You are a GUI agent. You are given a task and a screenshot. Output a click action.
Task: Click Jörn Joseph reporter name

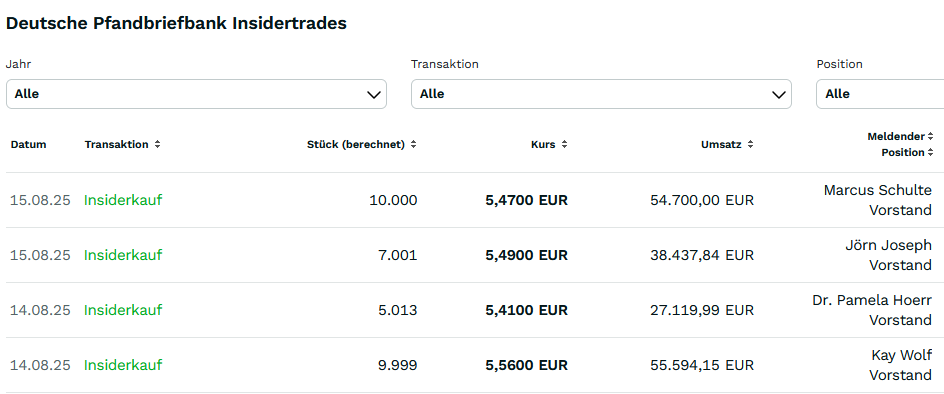tap(889, 245)
